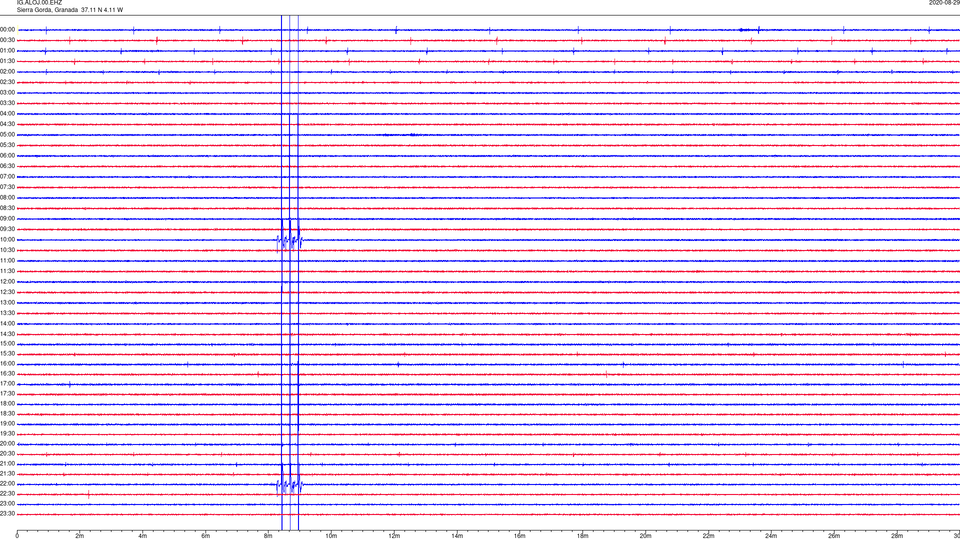Click the 06:00 time label
Image resolution: width=960 pixels, height=540 pixels.
(x=7, y=156)
